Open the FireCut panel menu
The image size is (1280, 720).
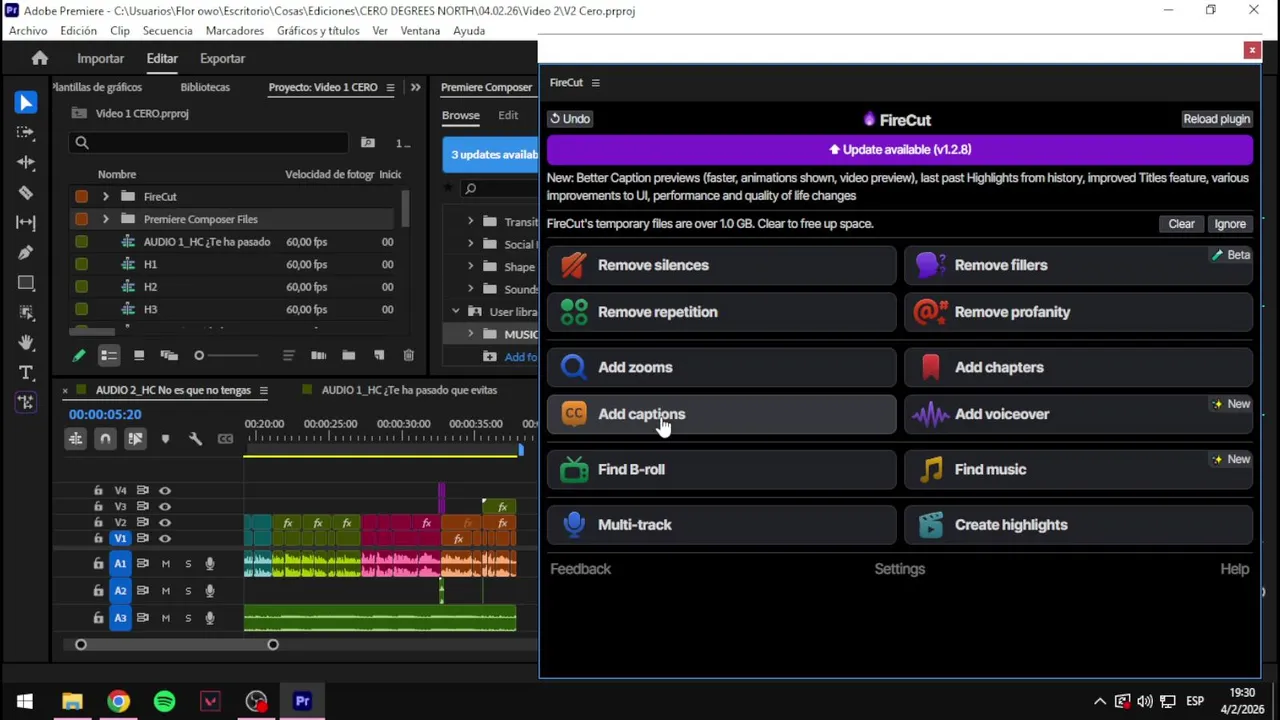coord(595,83)
